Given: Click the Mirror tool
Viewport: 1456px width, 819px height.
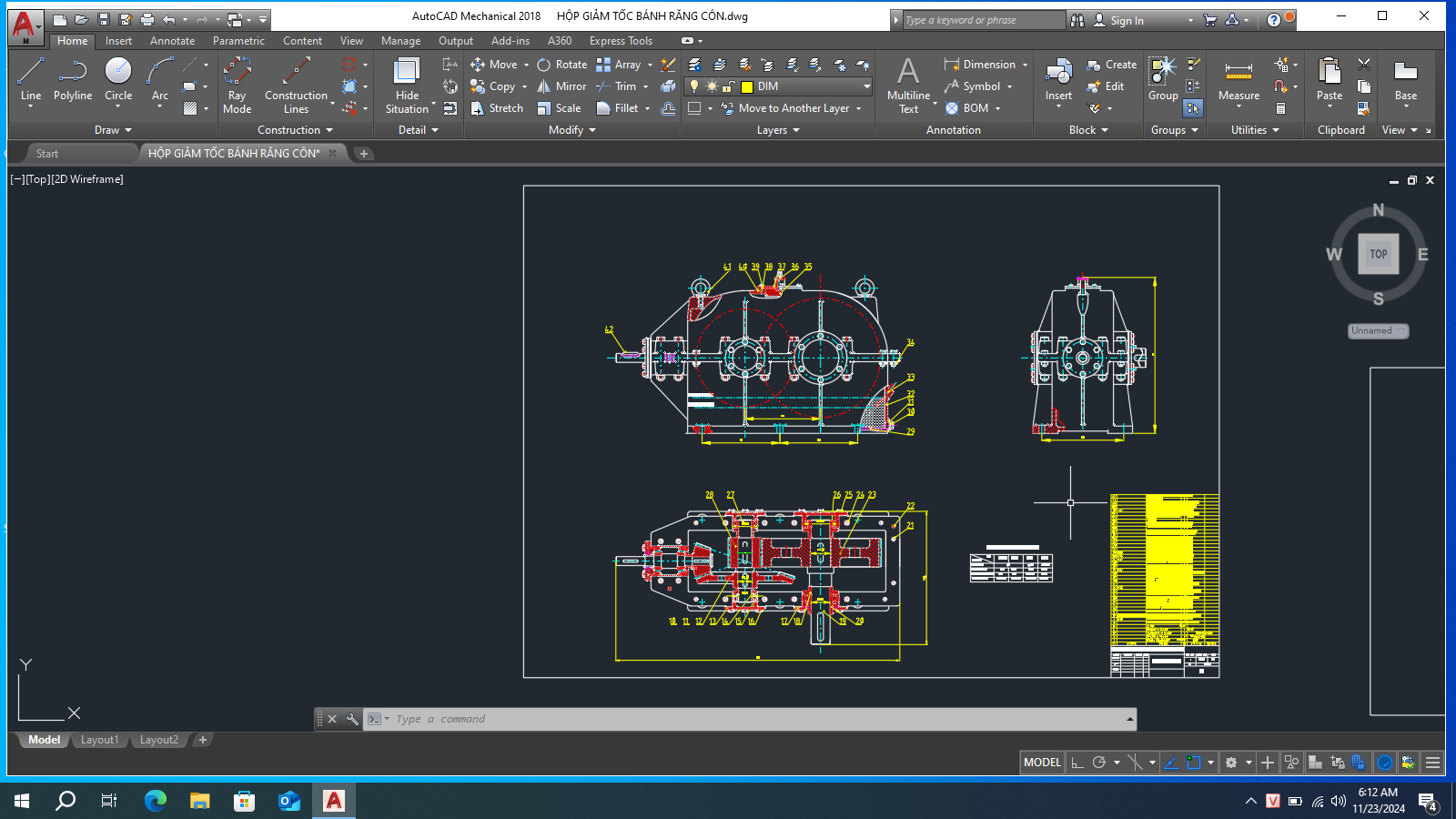Looking at the screenshot, I should click(x=561, y=86).
